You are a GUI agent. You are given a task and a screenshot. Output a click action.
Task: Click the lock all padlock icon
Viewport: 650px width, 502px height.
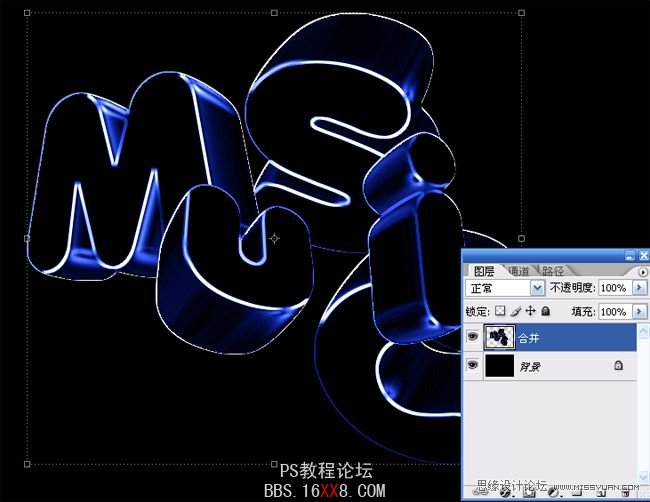click(x=545, y=312)
